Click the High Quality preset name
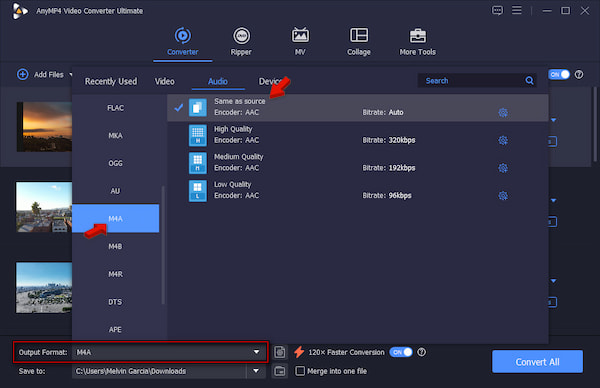The width and height of the screenshot is (600, 388). point(233,129)
